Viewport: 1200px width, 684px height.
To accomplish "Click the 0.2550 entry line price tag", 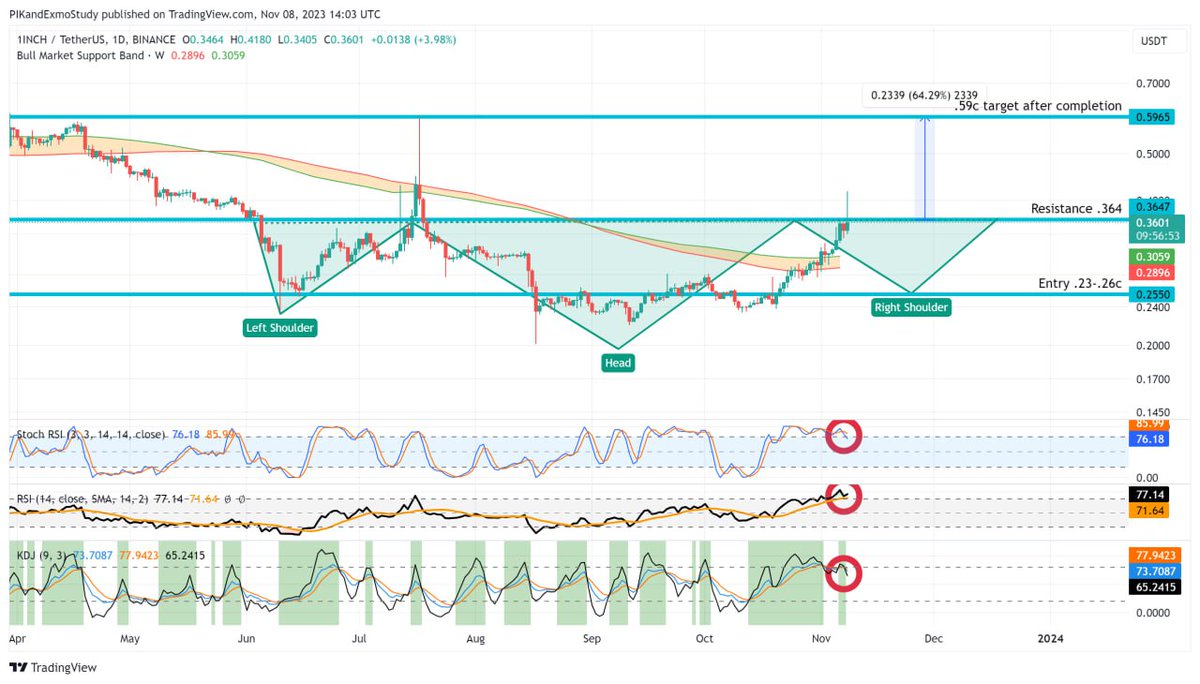I will coord(1150,295).
